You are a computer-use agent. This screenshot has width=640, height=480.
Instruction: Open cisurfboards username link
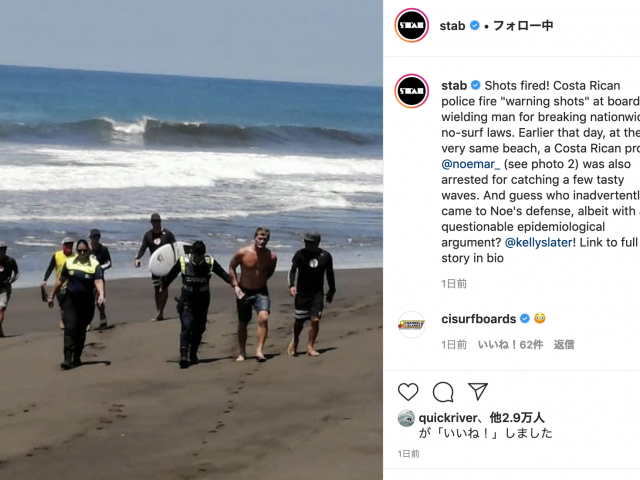coord(479,319)
